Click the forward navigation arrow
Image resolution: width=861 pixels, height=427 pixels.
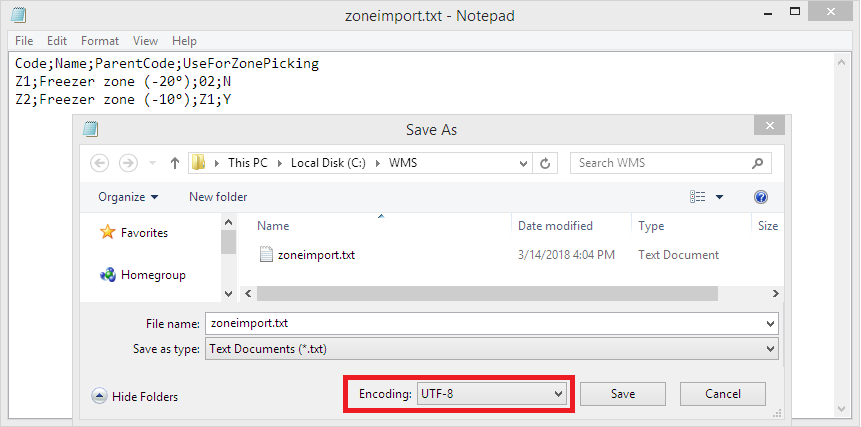point(128,163)
